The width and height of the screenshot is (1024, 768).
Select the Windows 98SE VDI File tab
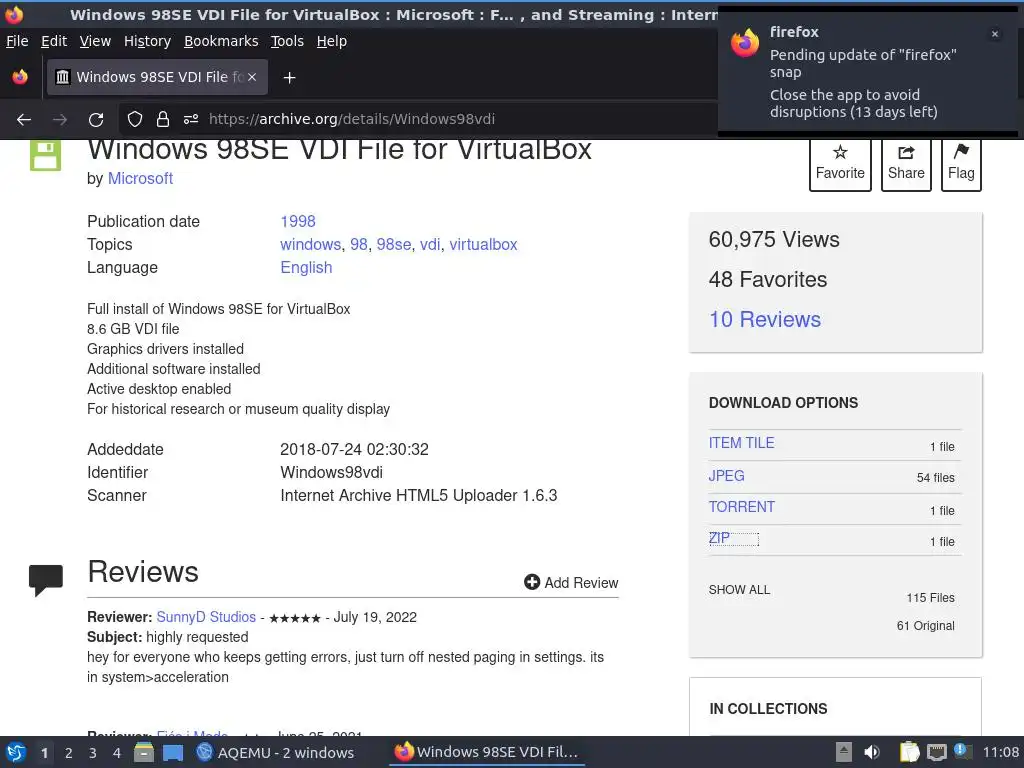pyautogui.click(x=157, y=77)
